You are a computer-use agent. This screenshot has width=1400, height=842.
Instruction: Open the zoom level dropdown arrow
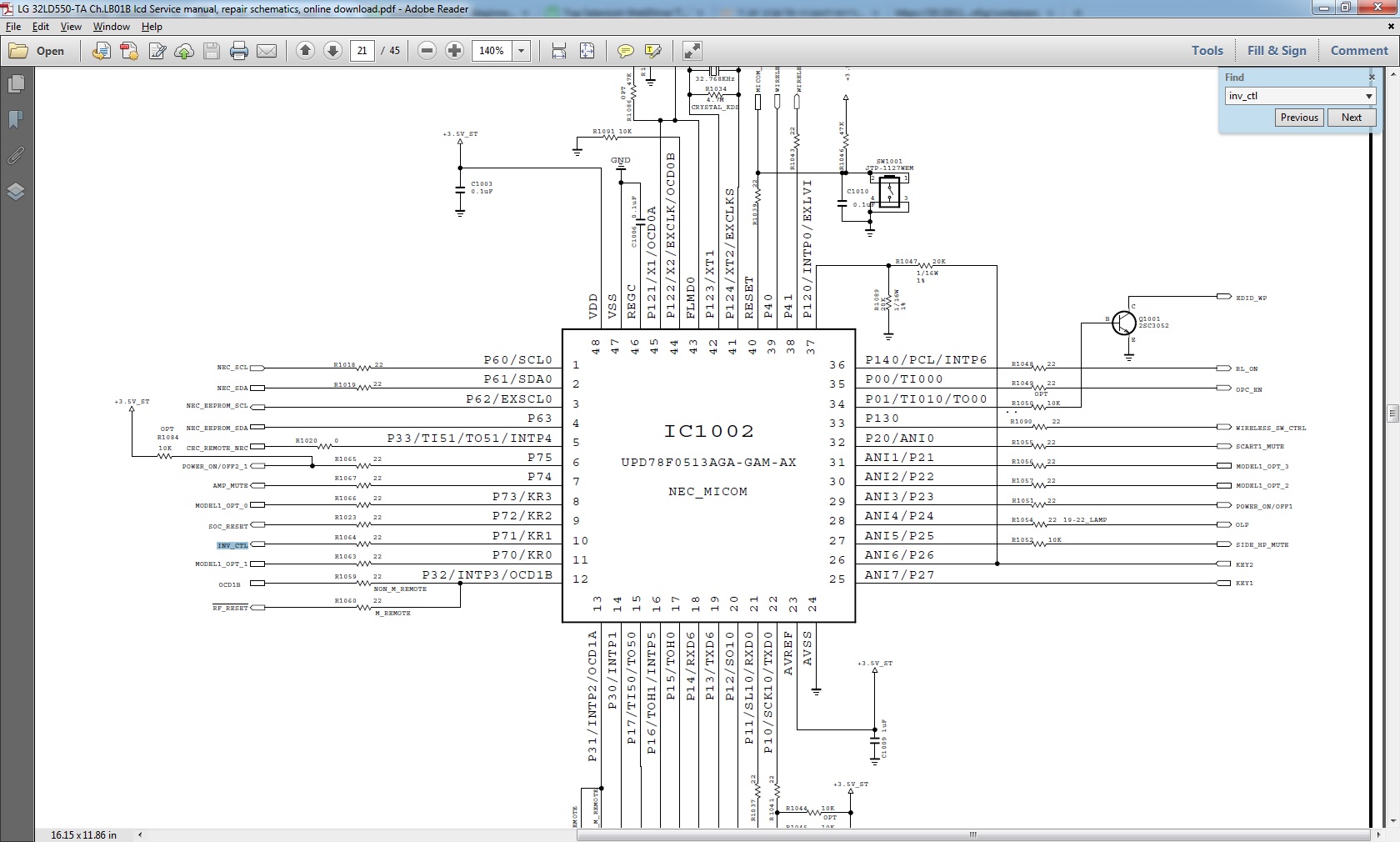click(x=521, y=51)
